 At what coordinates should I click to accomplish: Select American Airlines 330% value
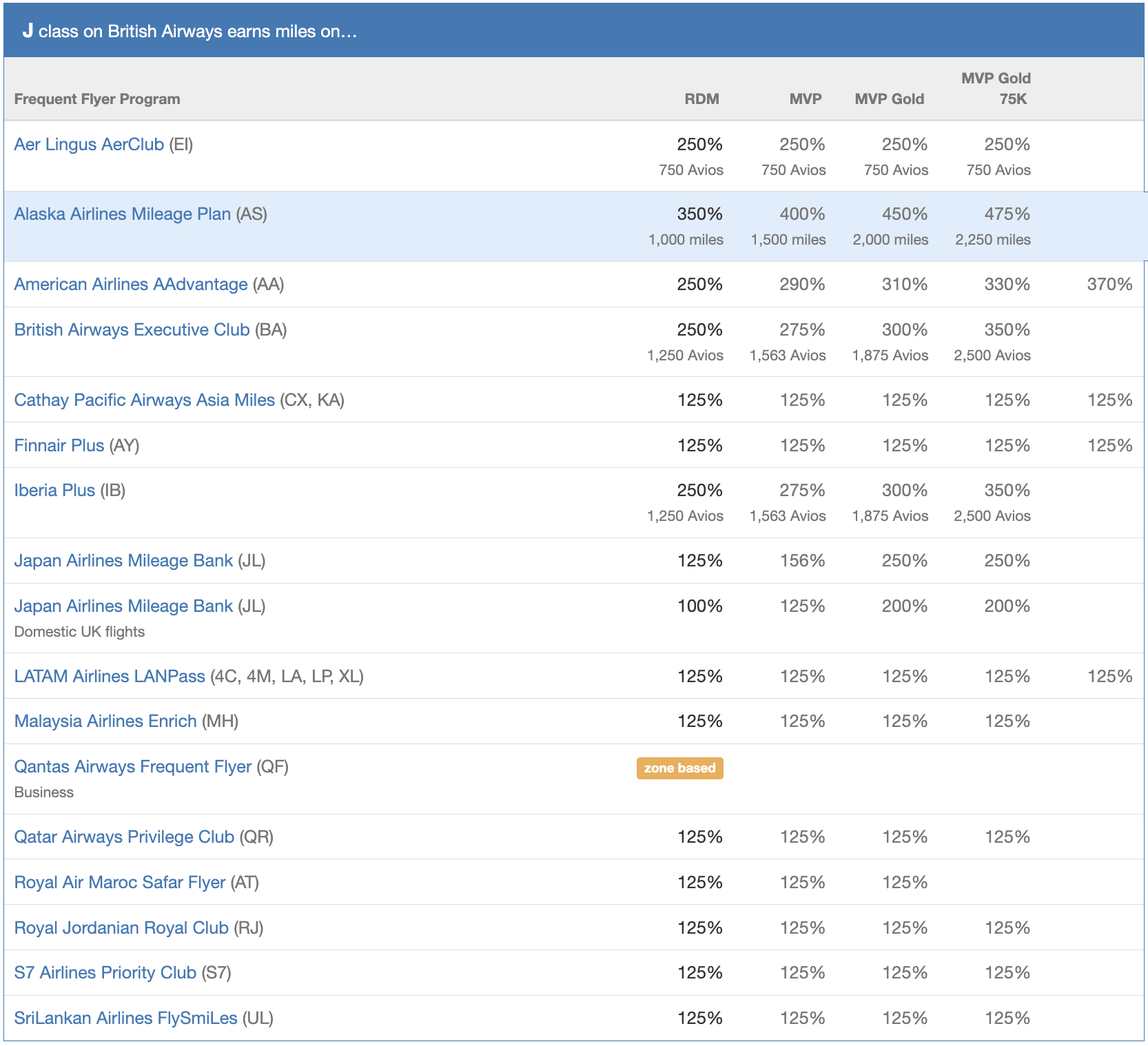click(1007, 285)
